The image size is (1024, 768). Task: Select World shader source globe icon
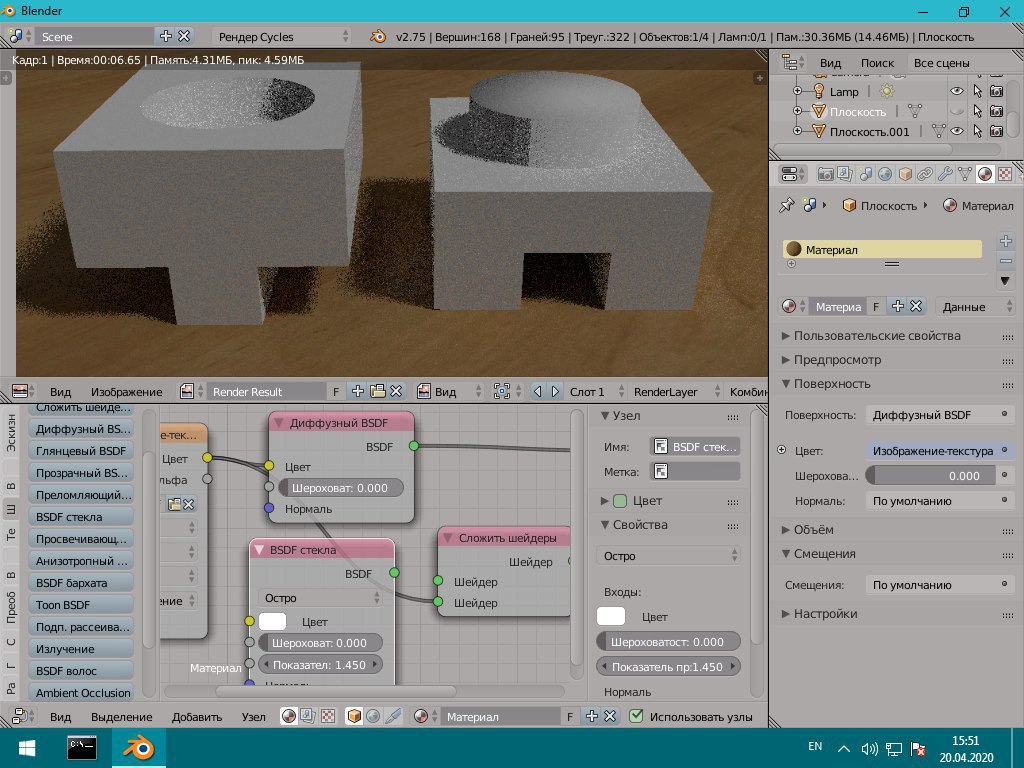(373, 716)
